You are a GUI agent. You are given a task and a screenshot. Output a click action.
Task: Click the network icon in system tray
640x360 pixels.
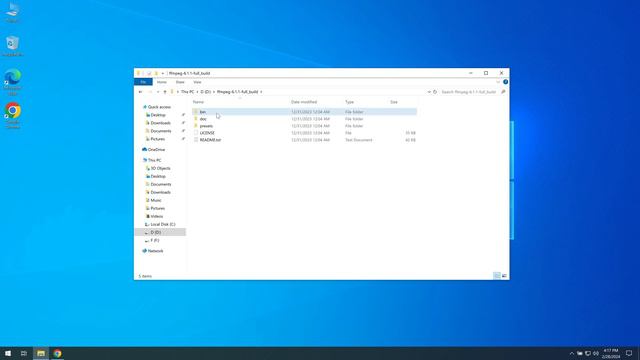click(x=588, y=353)
